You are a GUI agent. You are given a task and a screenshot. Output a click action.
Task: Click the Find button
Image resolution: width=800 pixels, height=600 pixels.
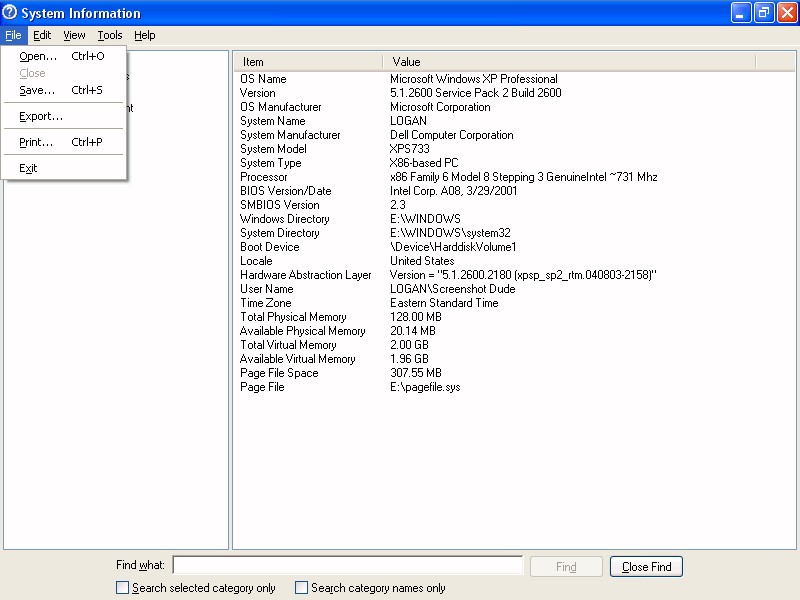click(566, 566)
